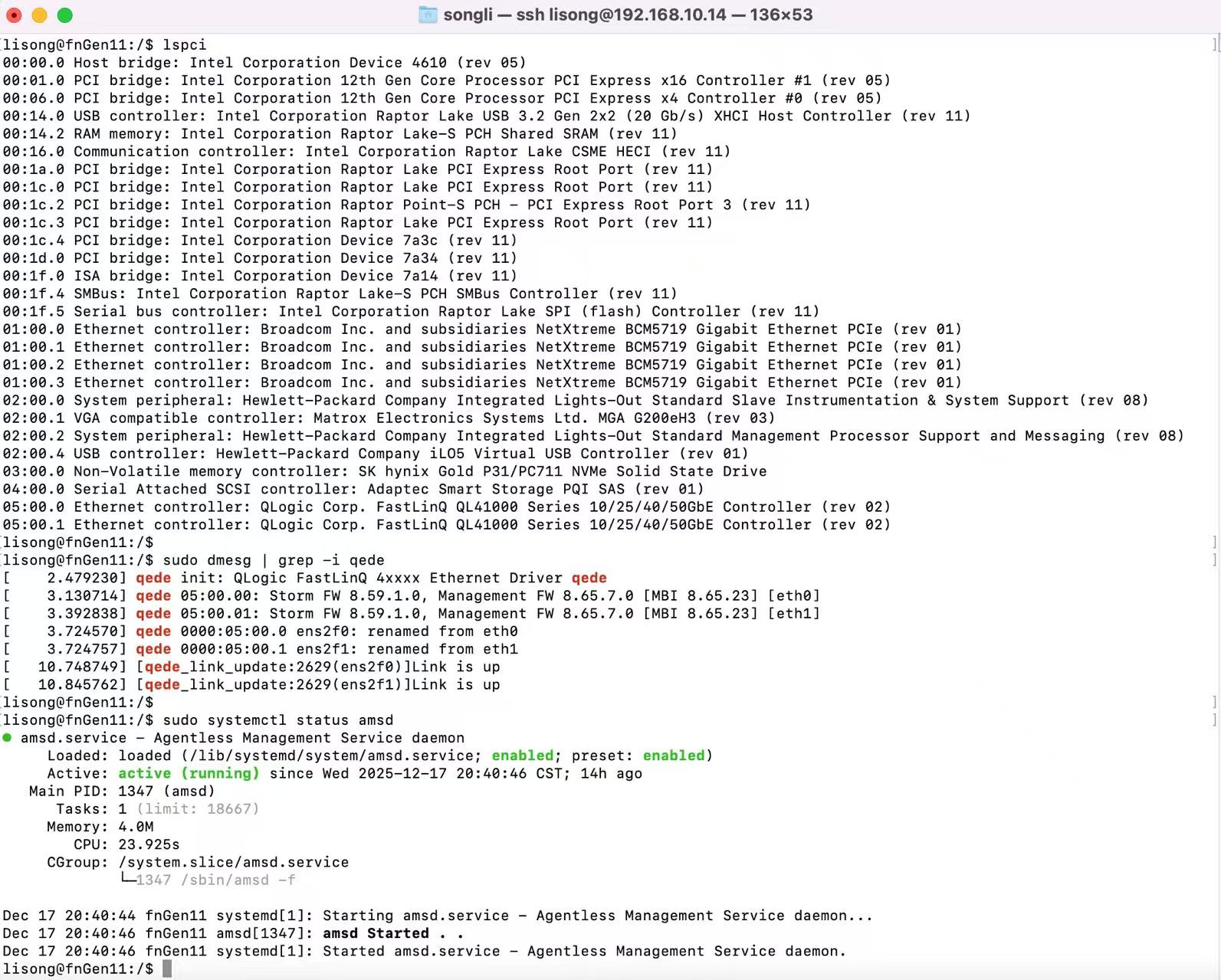
Task: Click the 'Main PID: 1347 (amsd)' line
Action: [123, 792]
